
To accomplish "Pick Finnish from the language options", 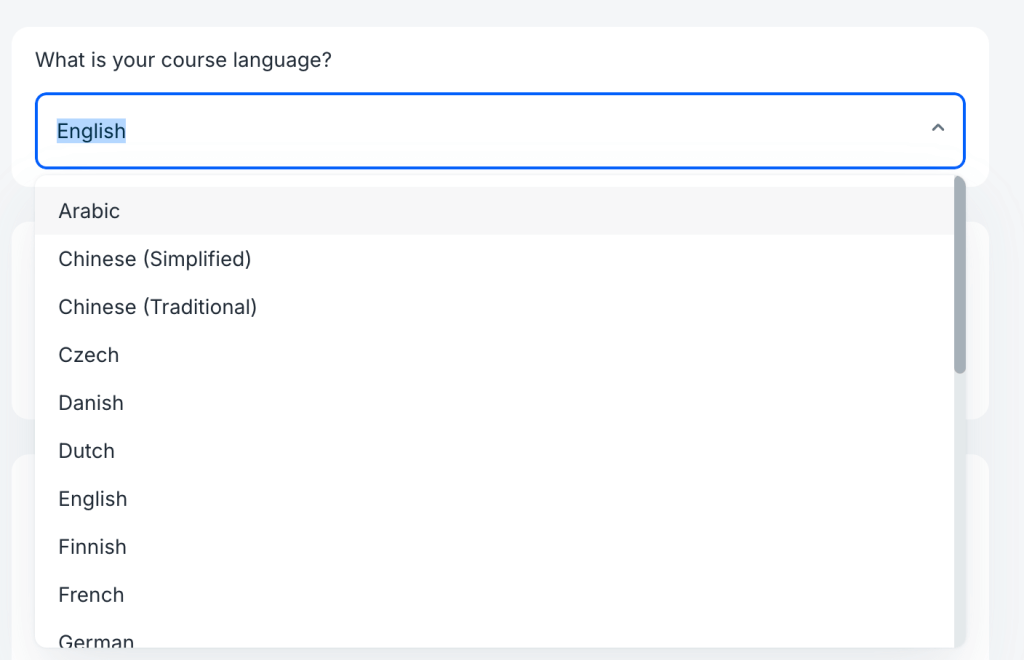I will click(92, 547).
